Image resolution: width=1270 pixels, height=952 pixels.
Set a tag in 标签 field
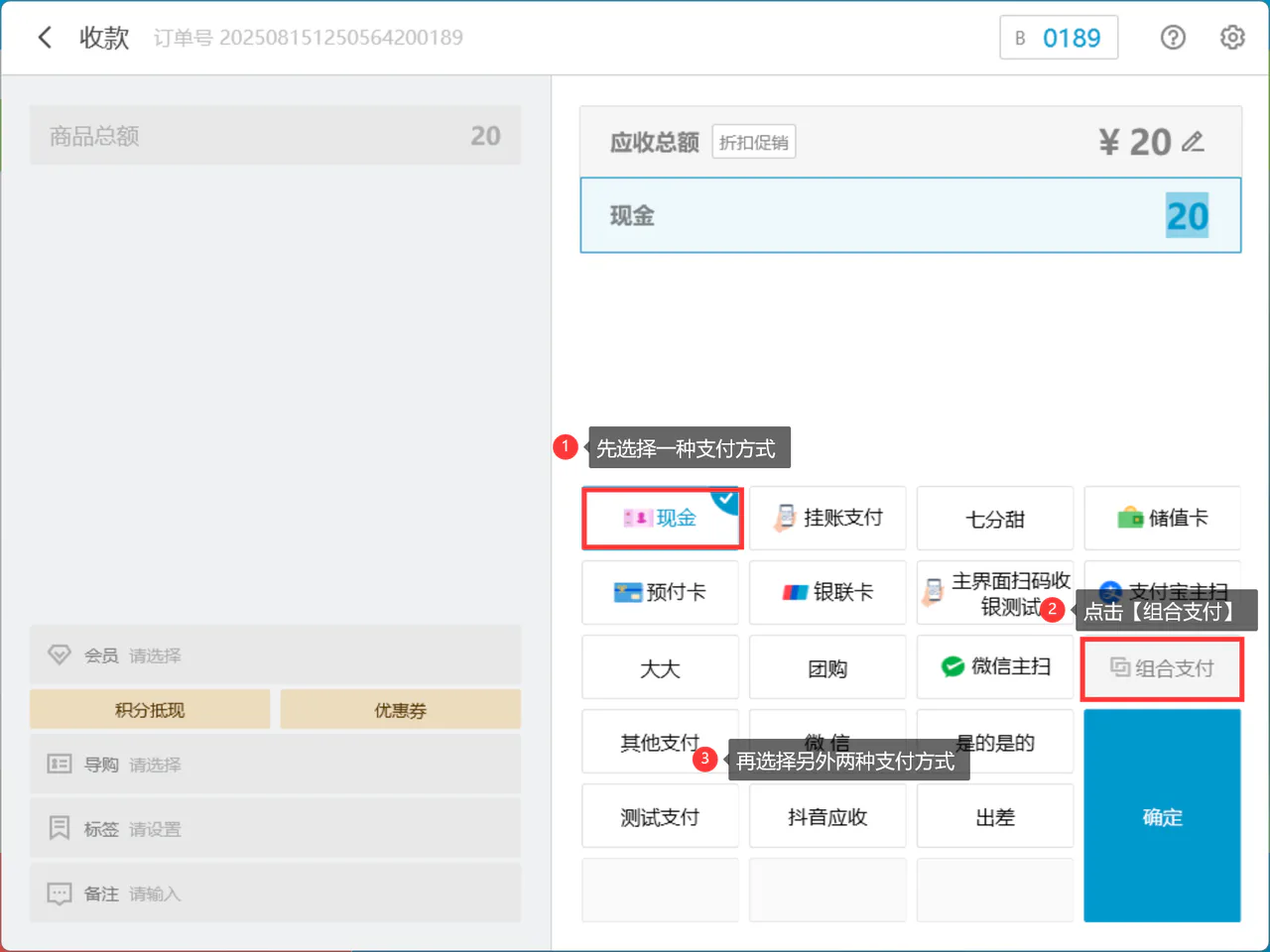pos(275,829)
